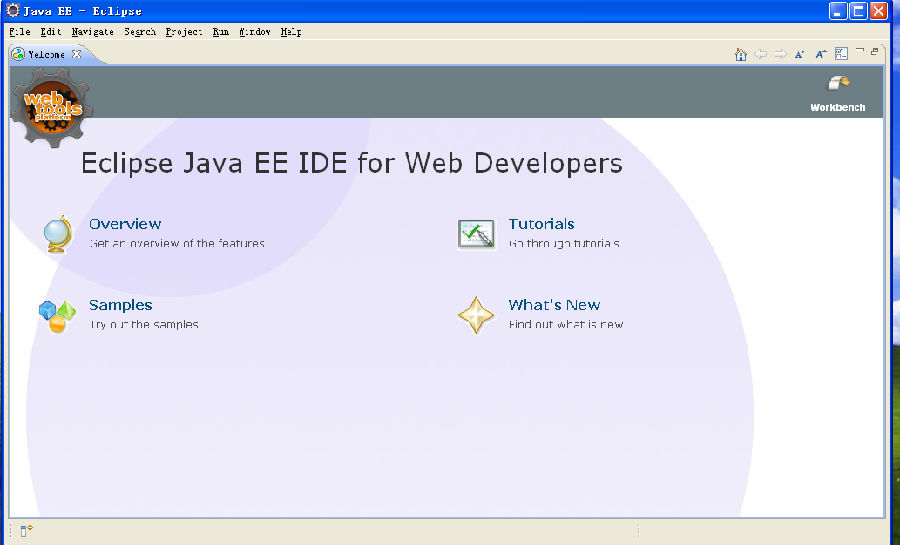
Task: Click the navigate back arrow icon
Action: point(761,54)
